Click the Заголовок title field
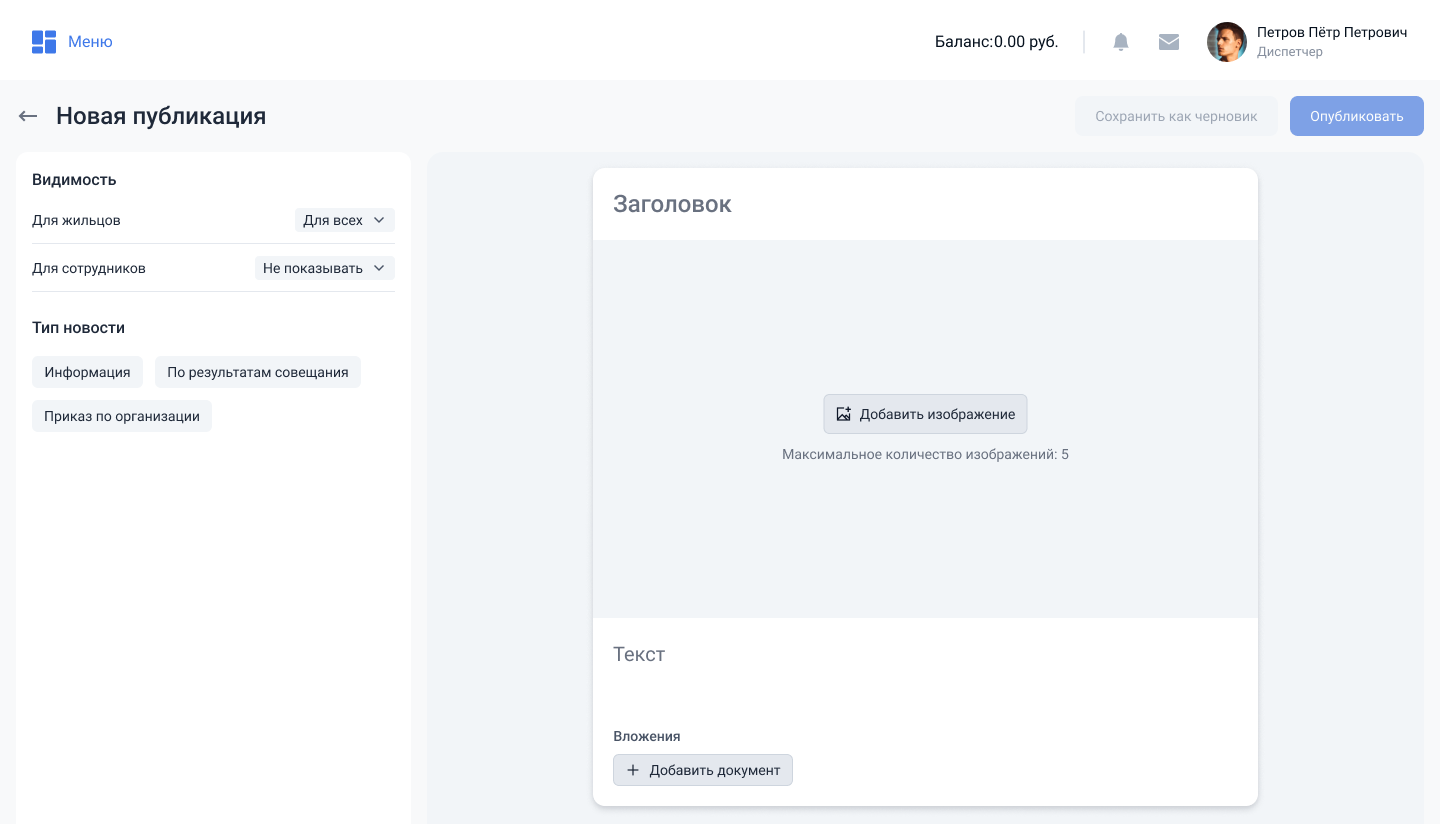The image size is (1440, 824). click(x=924, y=204)
